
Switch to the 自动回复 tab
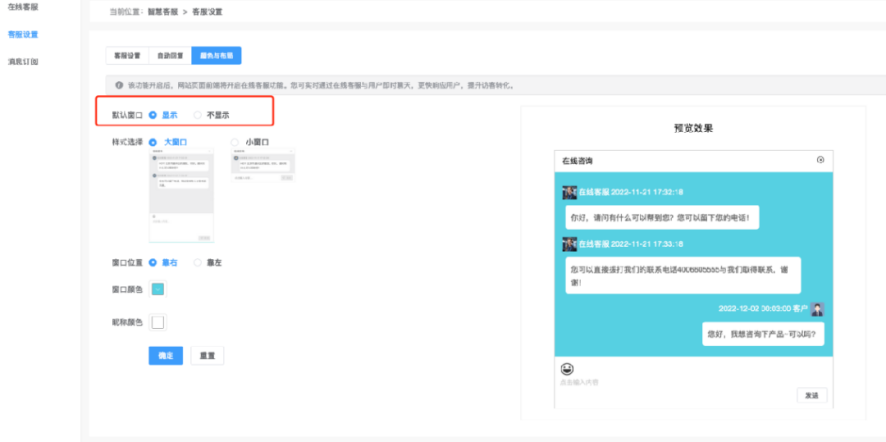170,55
